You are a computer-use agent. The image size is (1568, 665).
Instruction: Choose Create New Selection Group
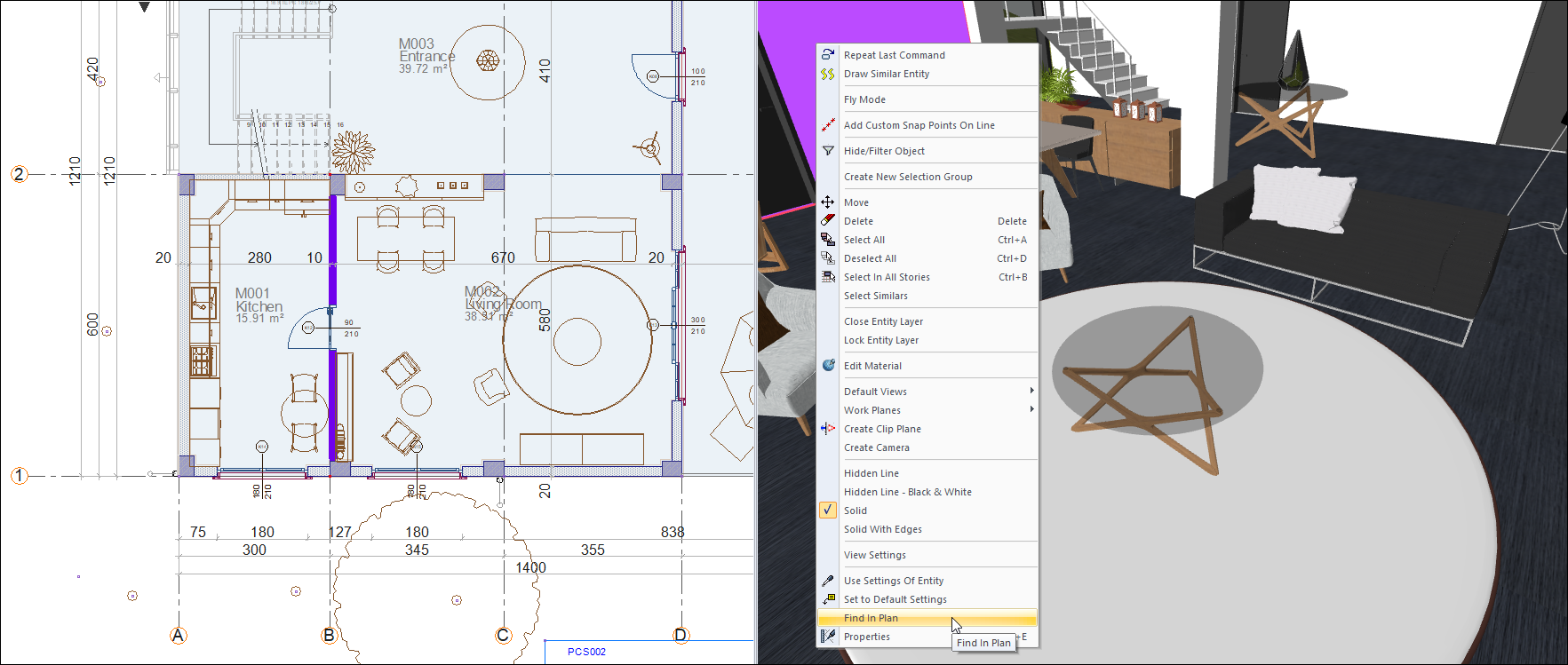[907, 177]
